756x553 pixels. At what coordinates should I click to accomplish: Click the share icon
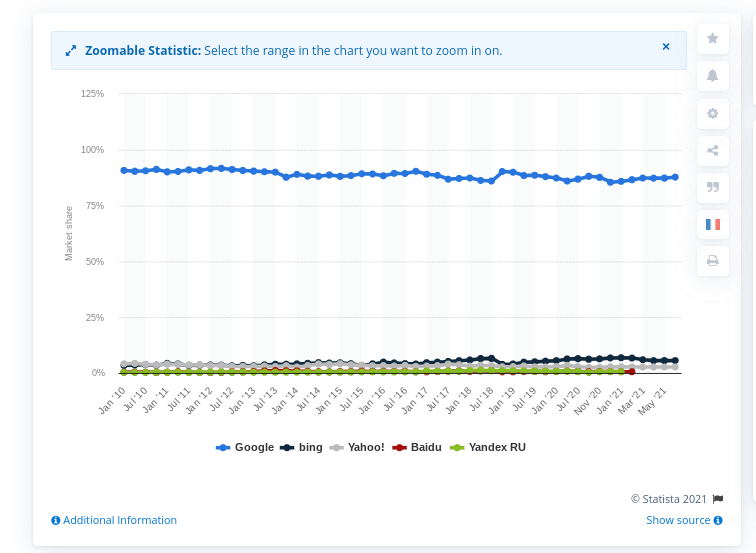pyautogui.click(x=713, y=151)
